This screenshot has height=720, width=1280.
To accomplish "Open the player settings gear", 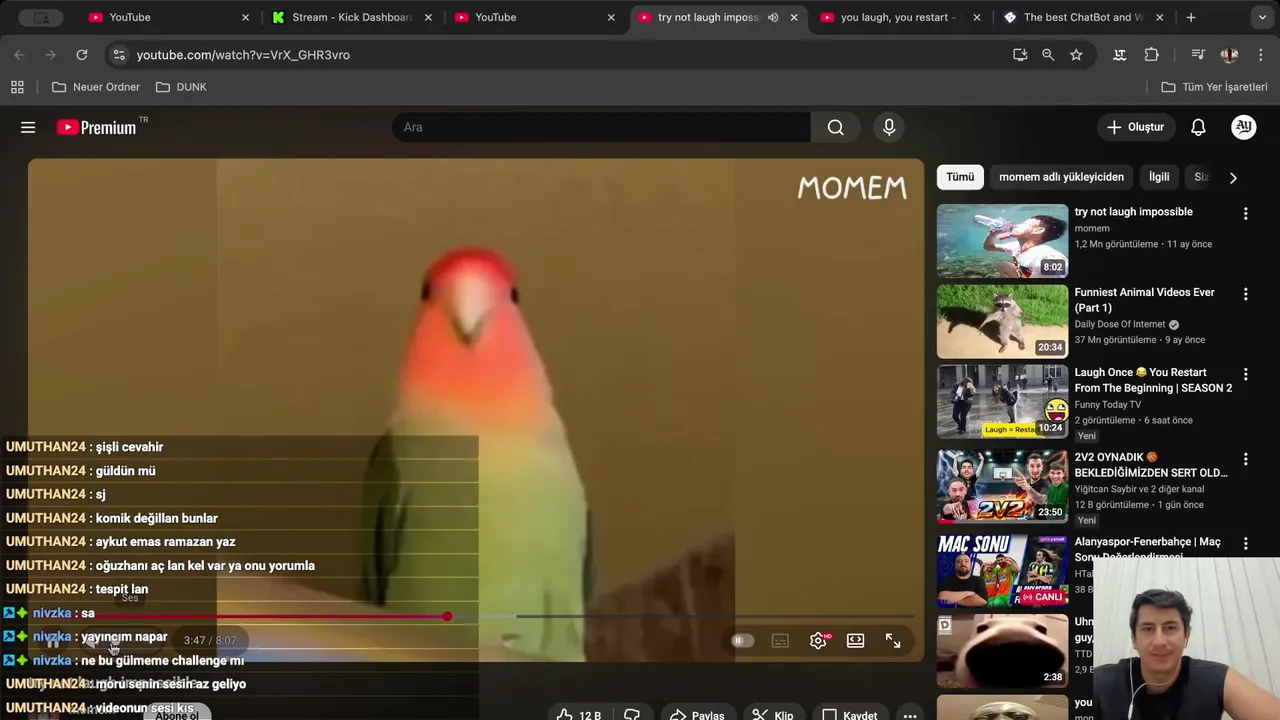I will tap(818, 641).
